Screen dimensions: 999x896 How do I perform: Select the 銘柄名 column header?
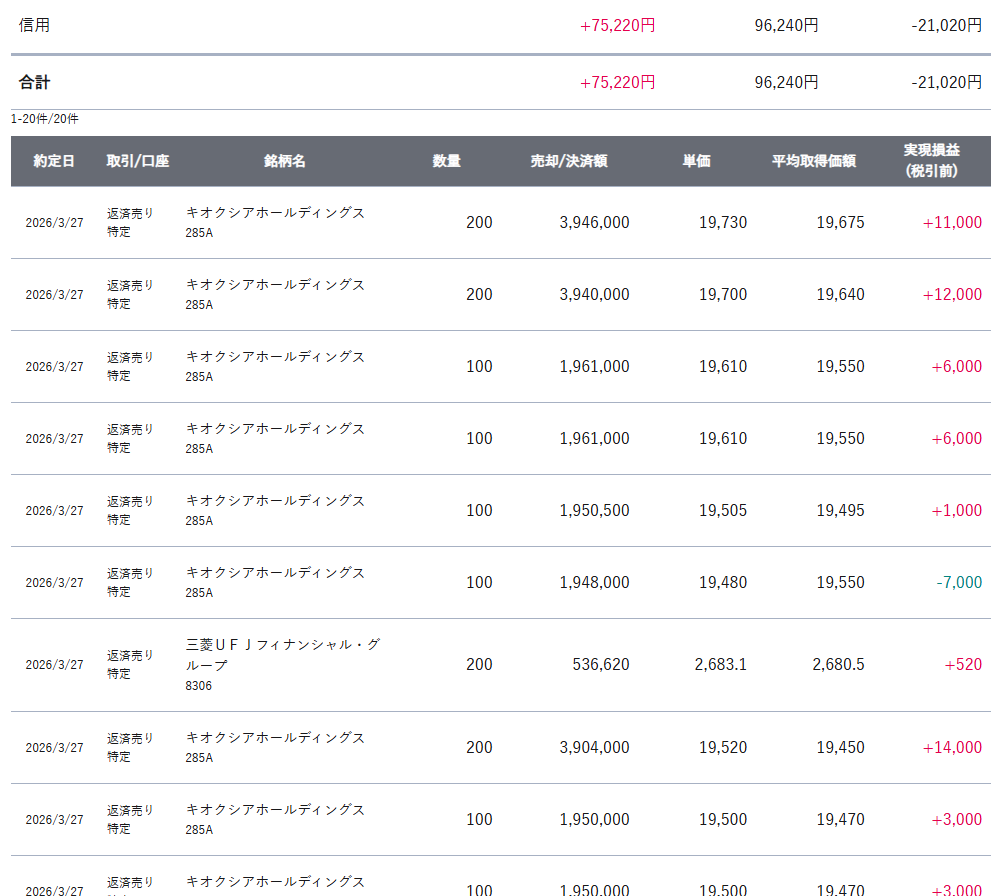click(285, 161)
